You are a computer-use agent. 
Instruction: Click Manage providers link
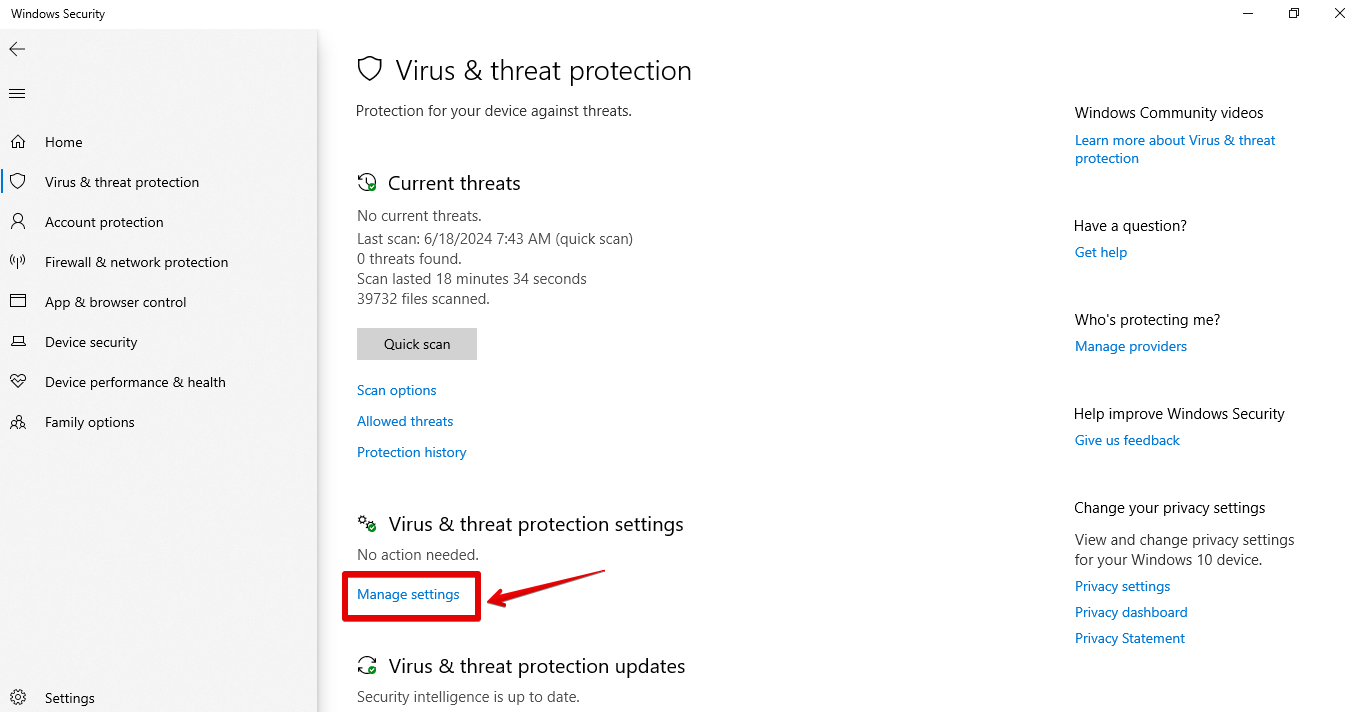coord(1131,346)
